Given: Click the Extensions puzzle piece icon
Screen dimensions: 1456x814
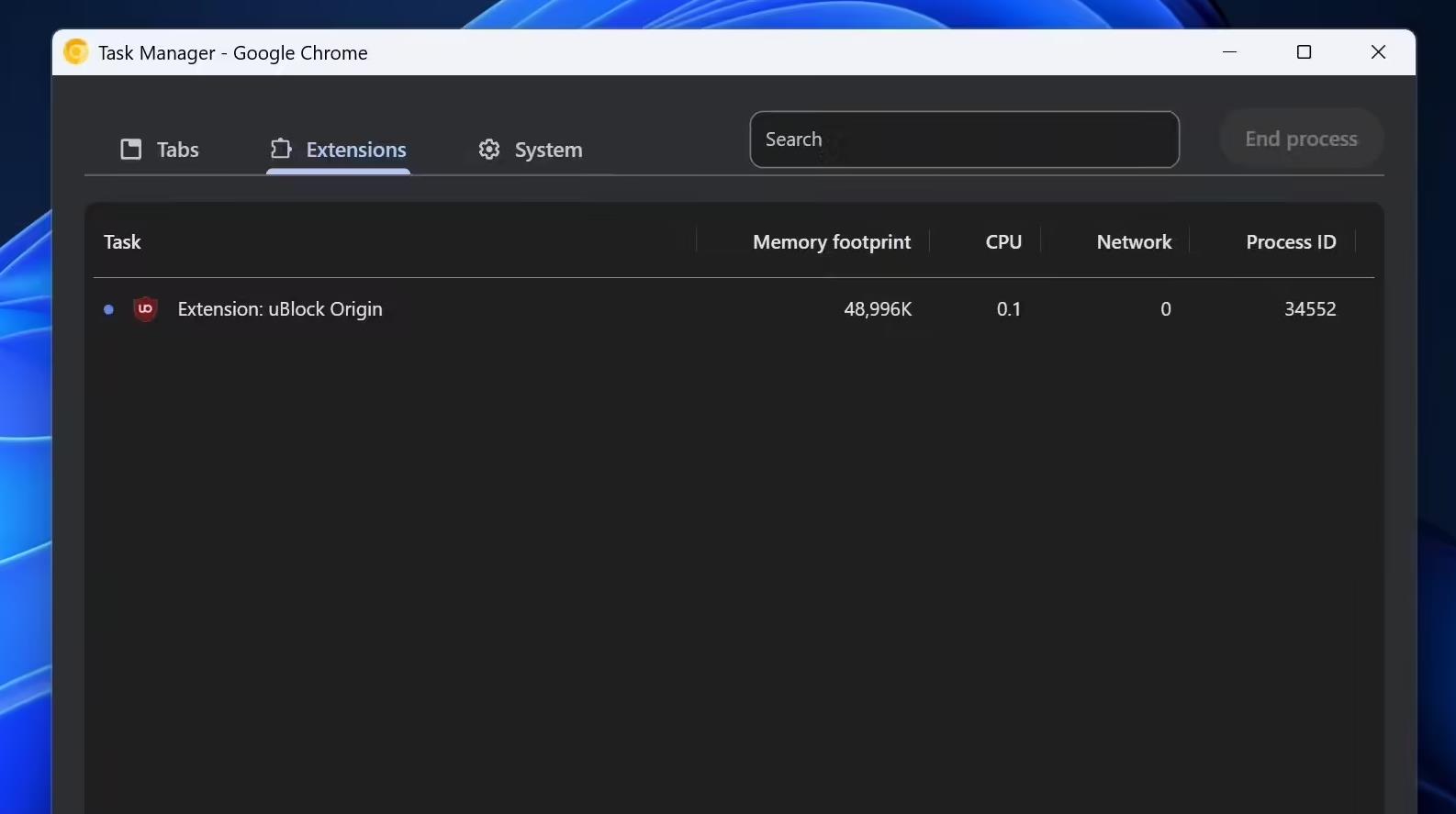Looking at the screenshot, I should tap(281, 149).
